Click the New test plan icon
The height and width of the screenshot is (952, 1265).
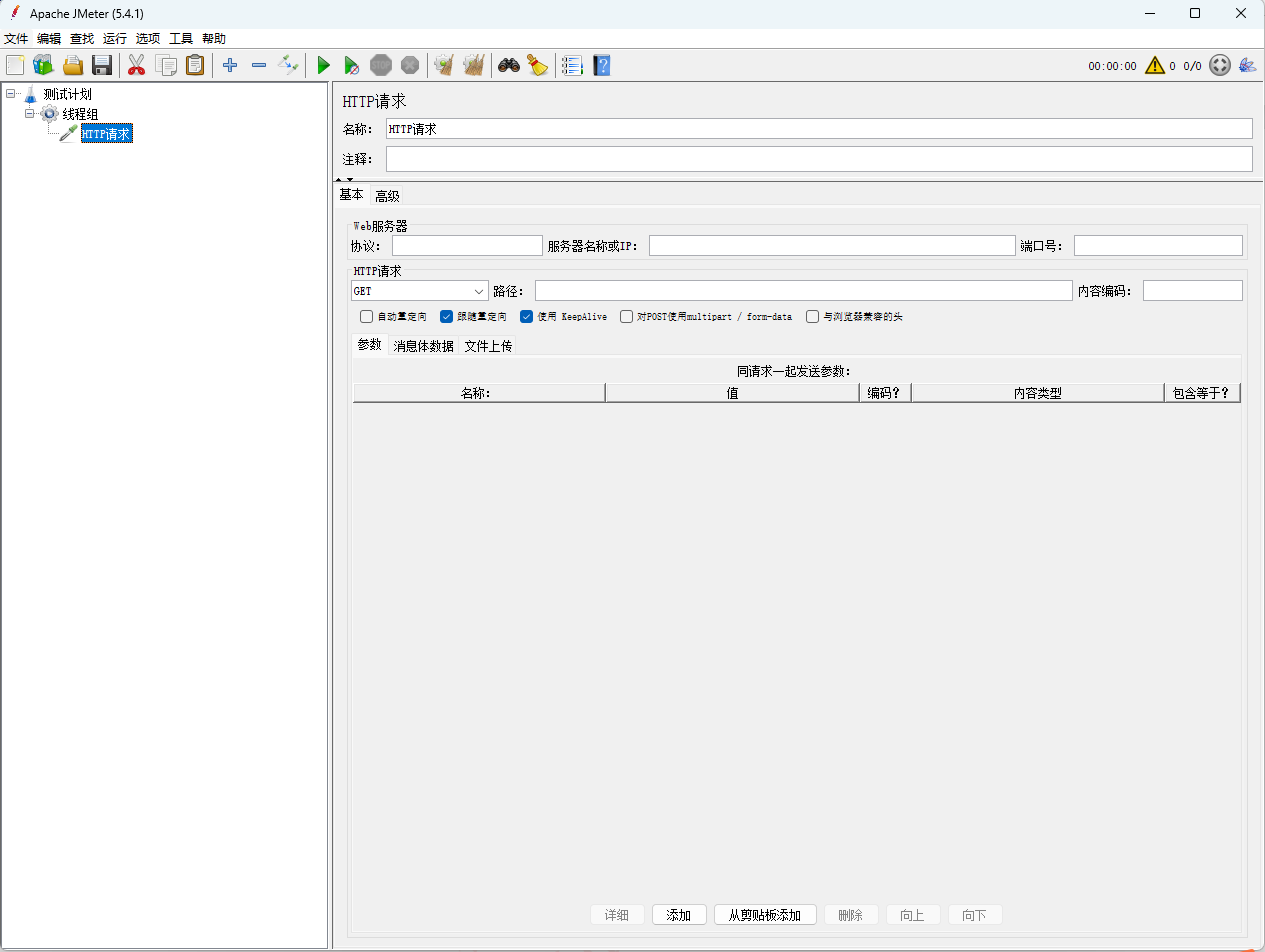pos(15,66)
